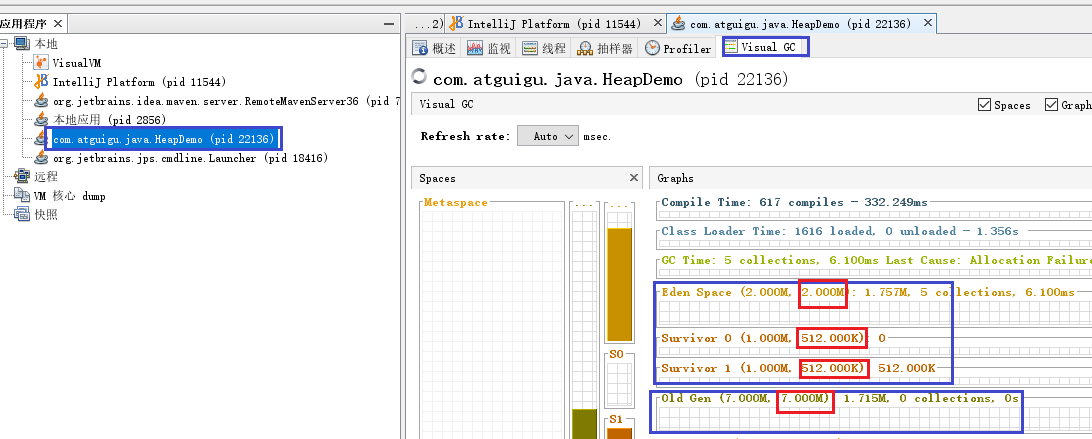This screenshot has width=1092, height=439.
Task: Click the Survivor 0 graph label
Action: [773, 338]
